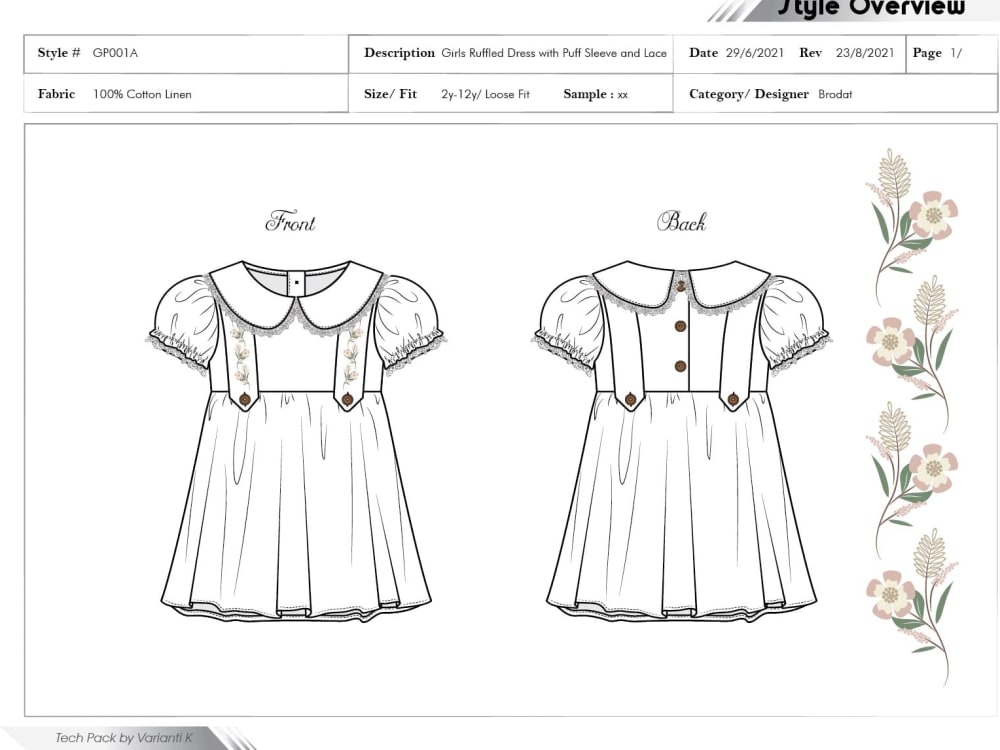Click the date value 29/6/2021
The height and width of the screenshot is (750, 1000).
(754, 53)
